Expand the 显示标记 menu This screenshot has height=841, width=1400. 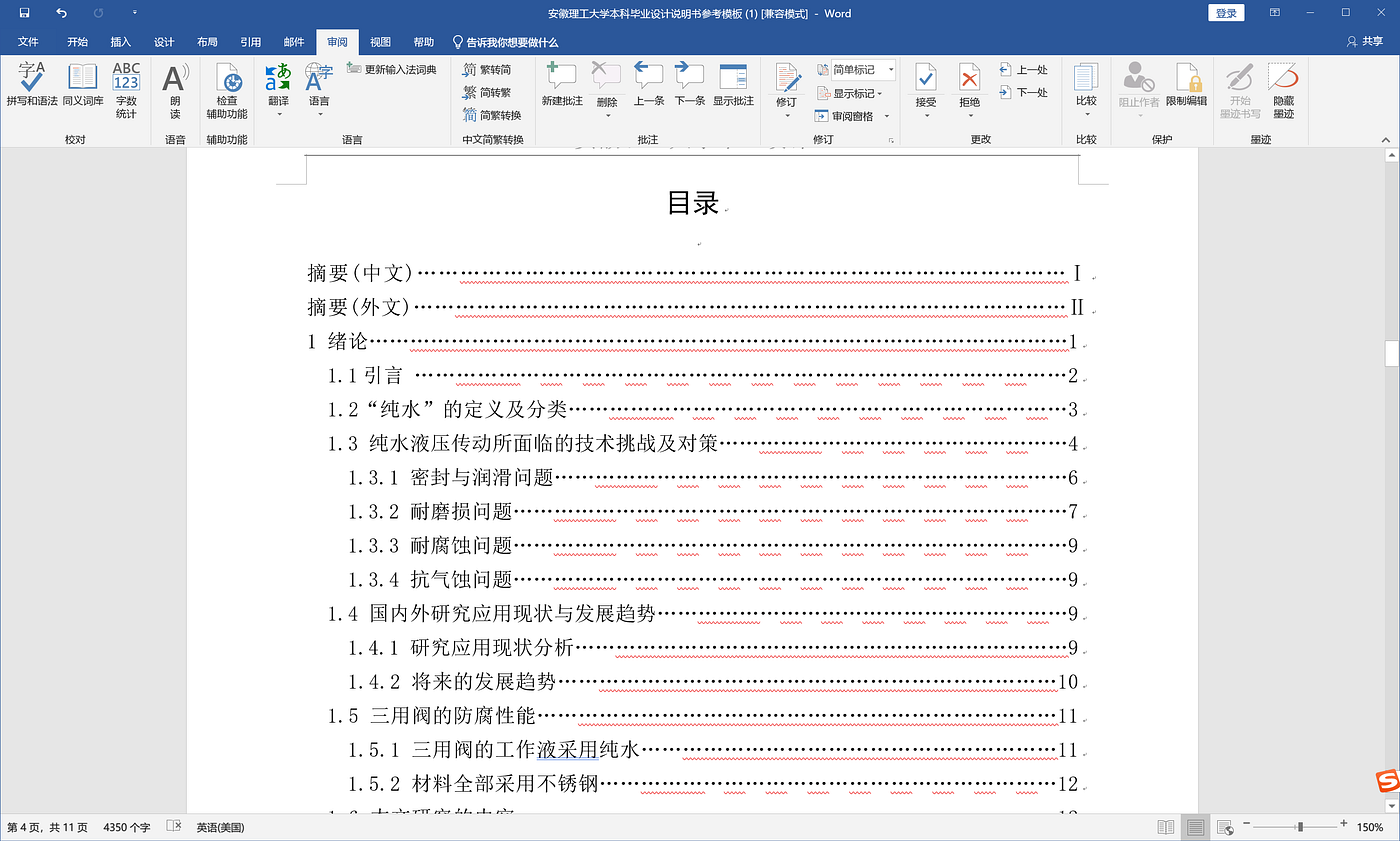(x=851, y=93)
